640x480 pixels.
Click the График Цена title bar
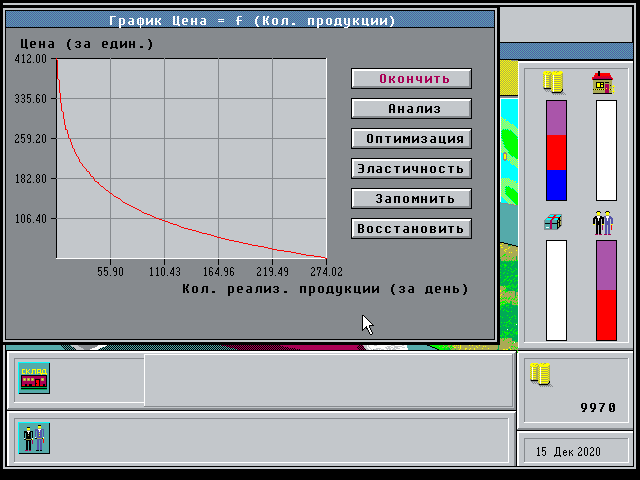tap(250, 20)
